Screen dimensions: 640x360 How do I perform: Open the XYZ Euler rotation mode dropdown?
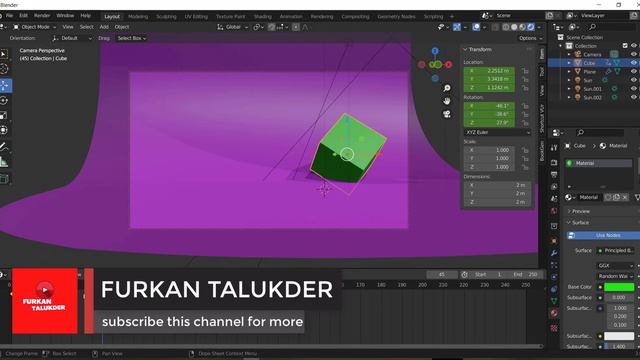point(497,132)
